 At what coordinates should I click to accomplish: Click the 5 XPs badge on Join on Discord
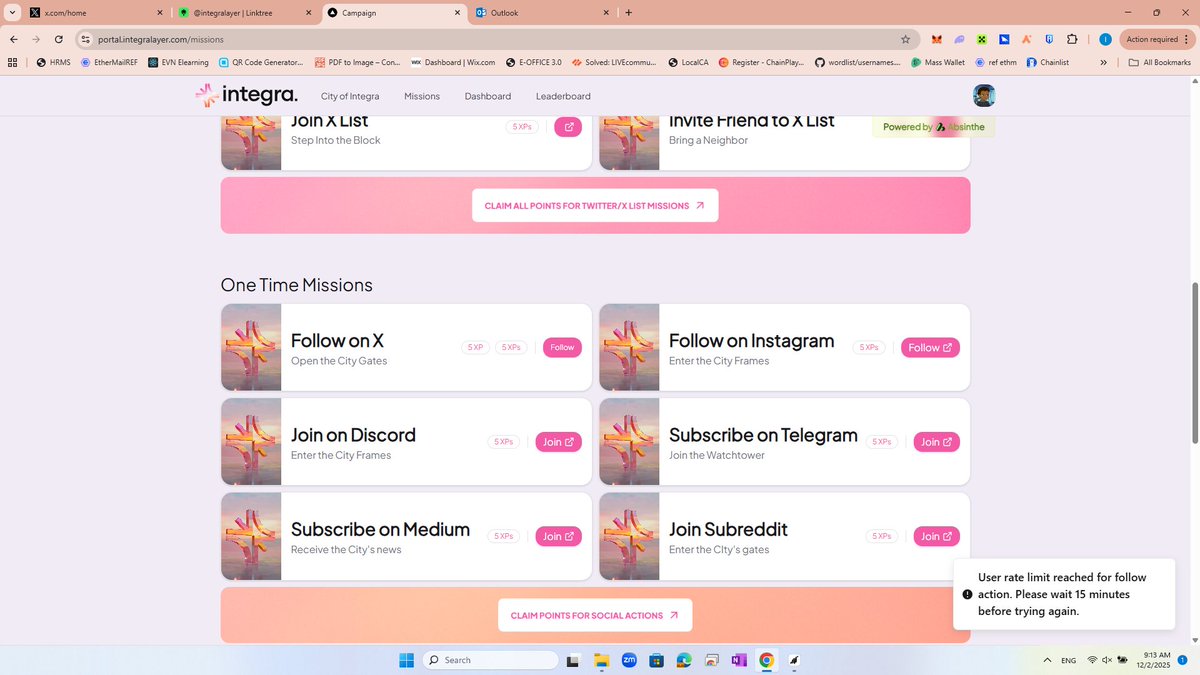tap(502, 442)
